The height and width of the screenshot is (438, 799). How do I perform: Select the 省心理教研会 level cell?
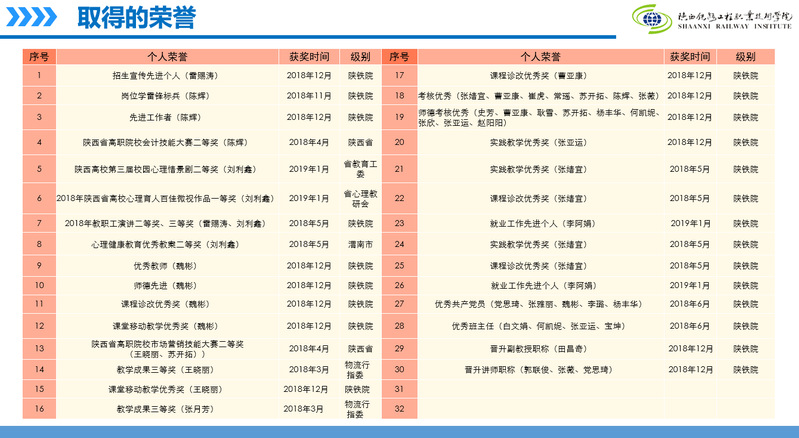pos(359,198)
